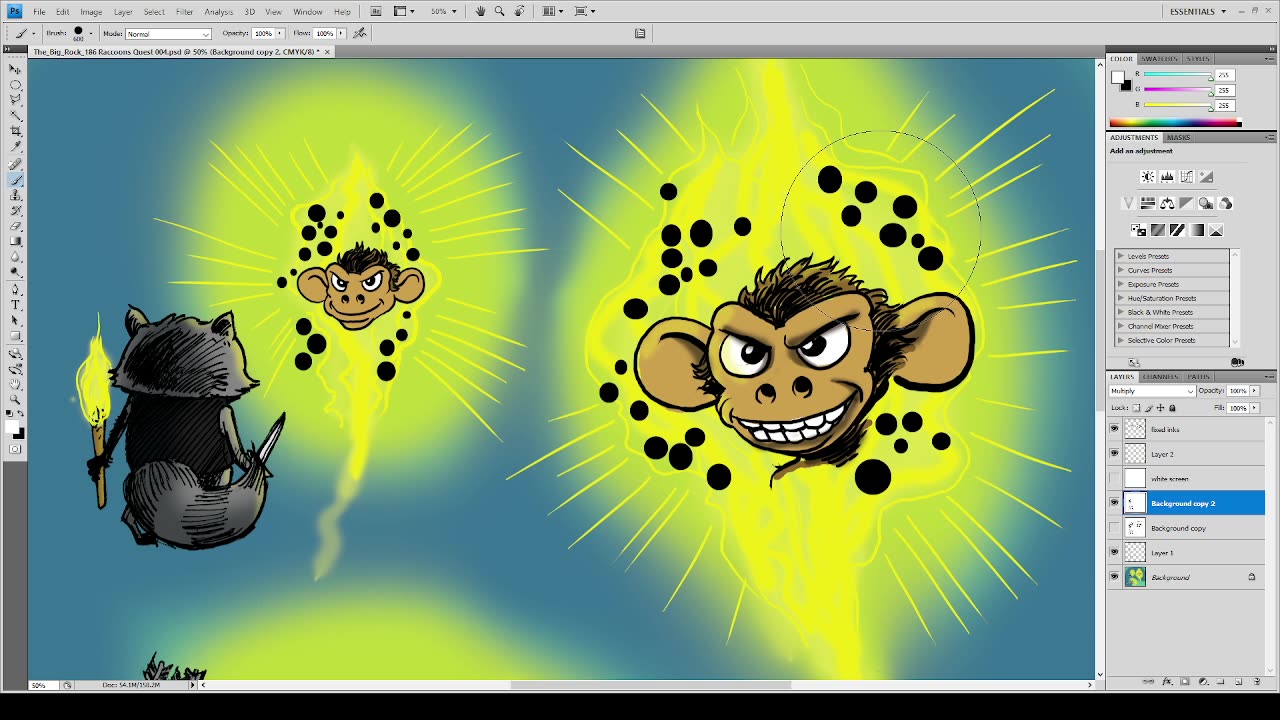The height and width of the screenshot is (720, 1280).
Task: Select the Type tool in toolbox
Action: [15, 304]
